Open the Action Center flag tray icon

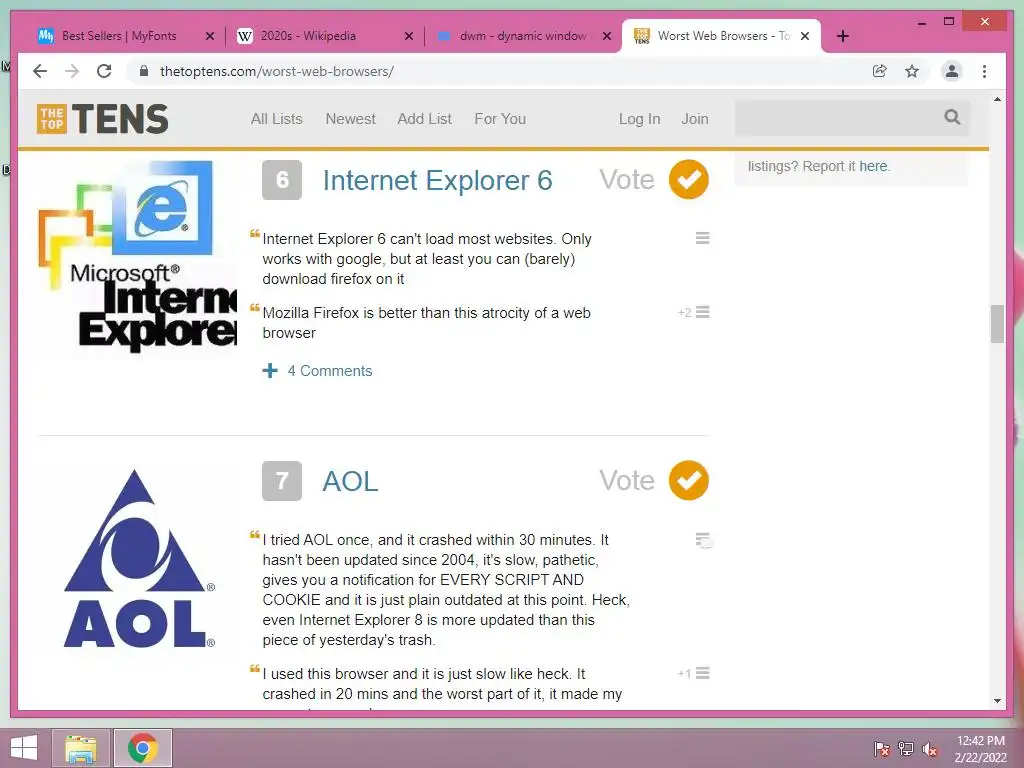point(882,748)
